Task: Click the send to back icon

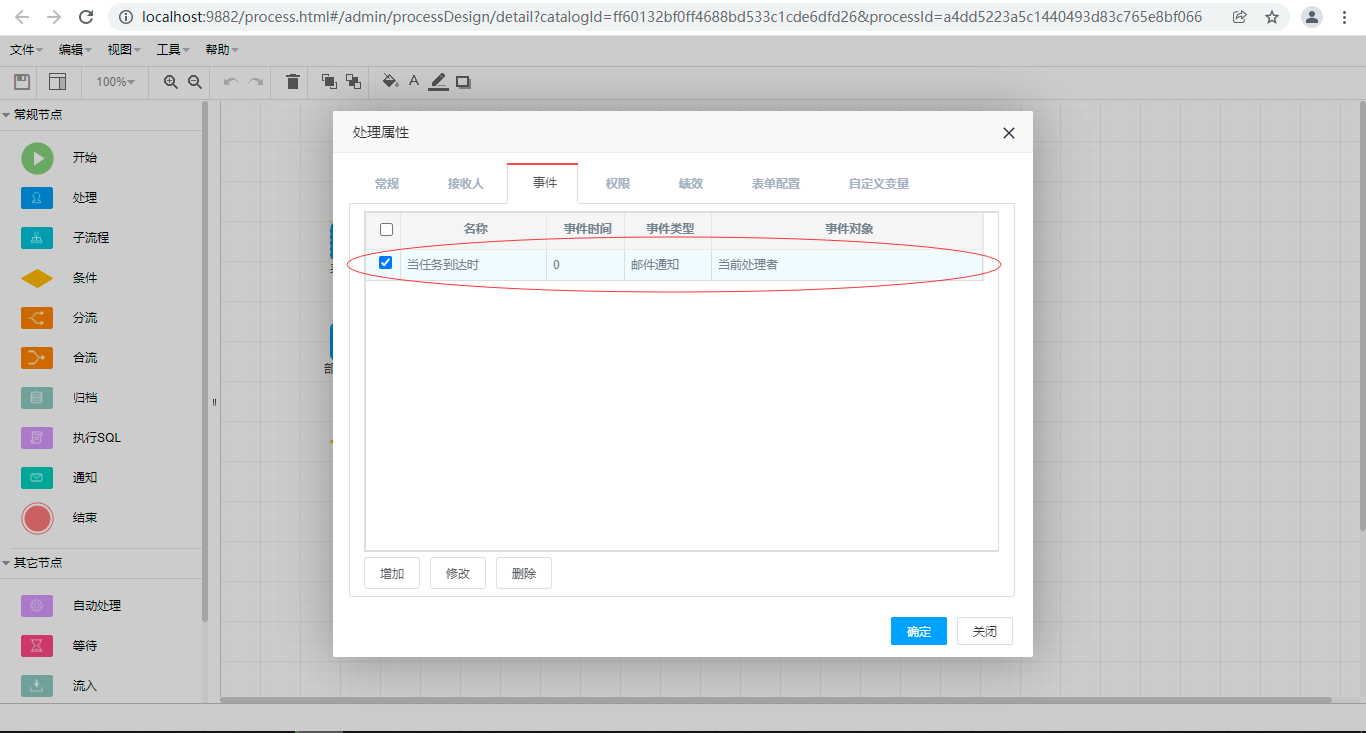Action: coord(353,82)
